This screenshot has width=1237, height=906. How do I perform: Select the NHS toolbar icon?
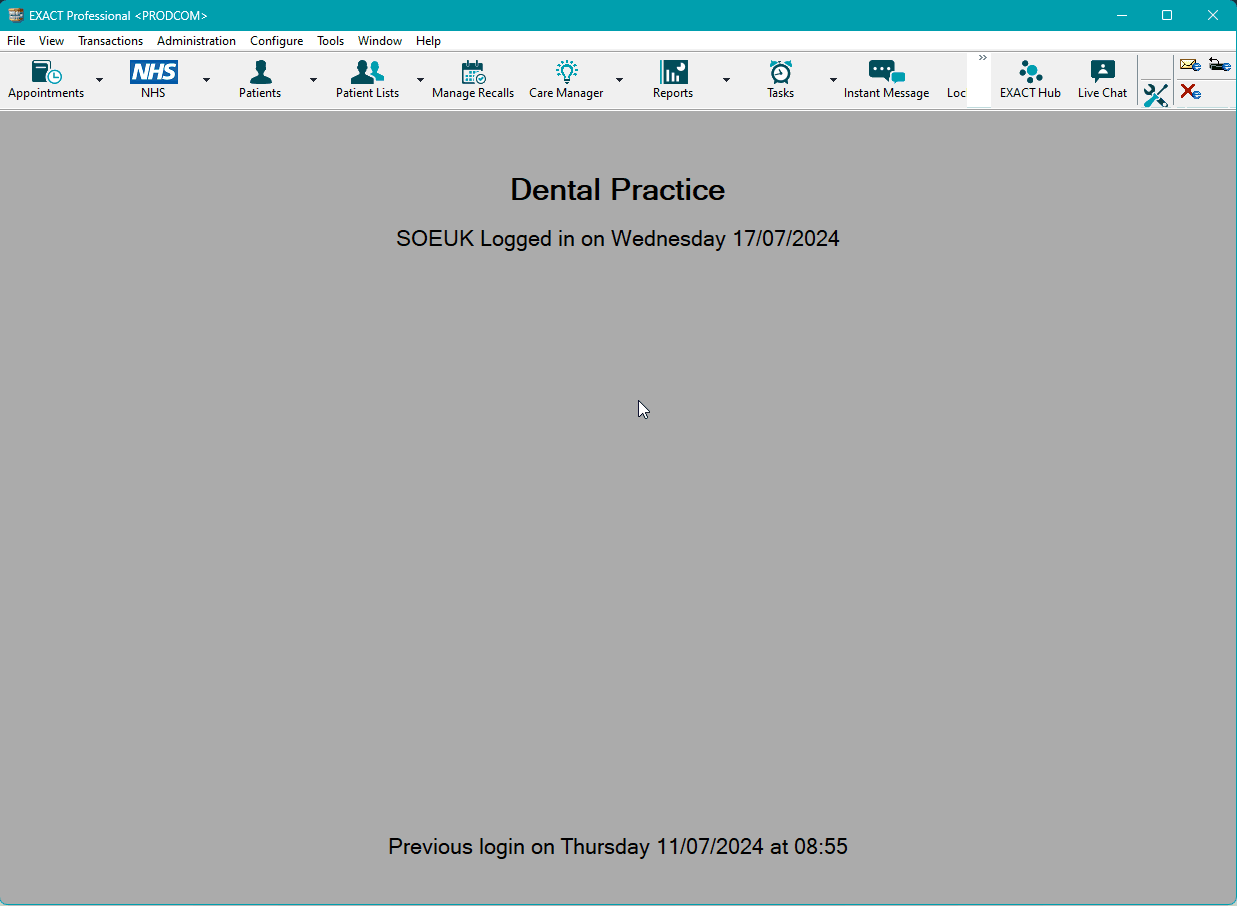[x=153, y=75]
